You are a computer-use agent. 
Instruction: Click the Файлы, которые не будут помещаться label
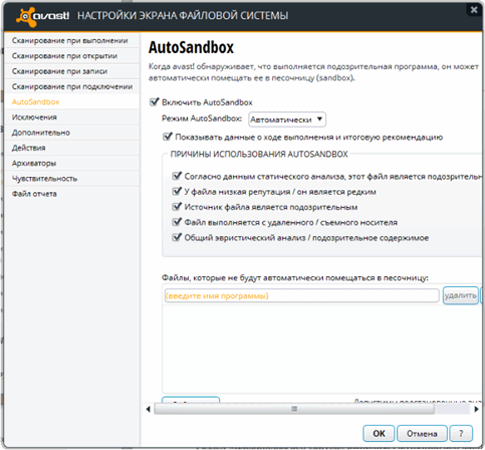pyautogui.click(x=295, y=278)
